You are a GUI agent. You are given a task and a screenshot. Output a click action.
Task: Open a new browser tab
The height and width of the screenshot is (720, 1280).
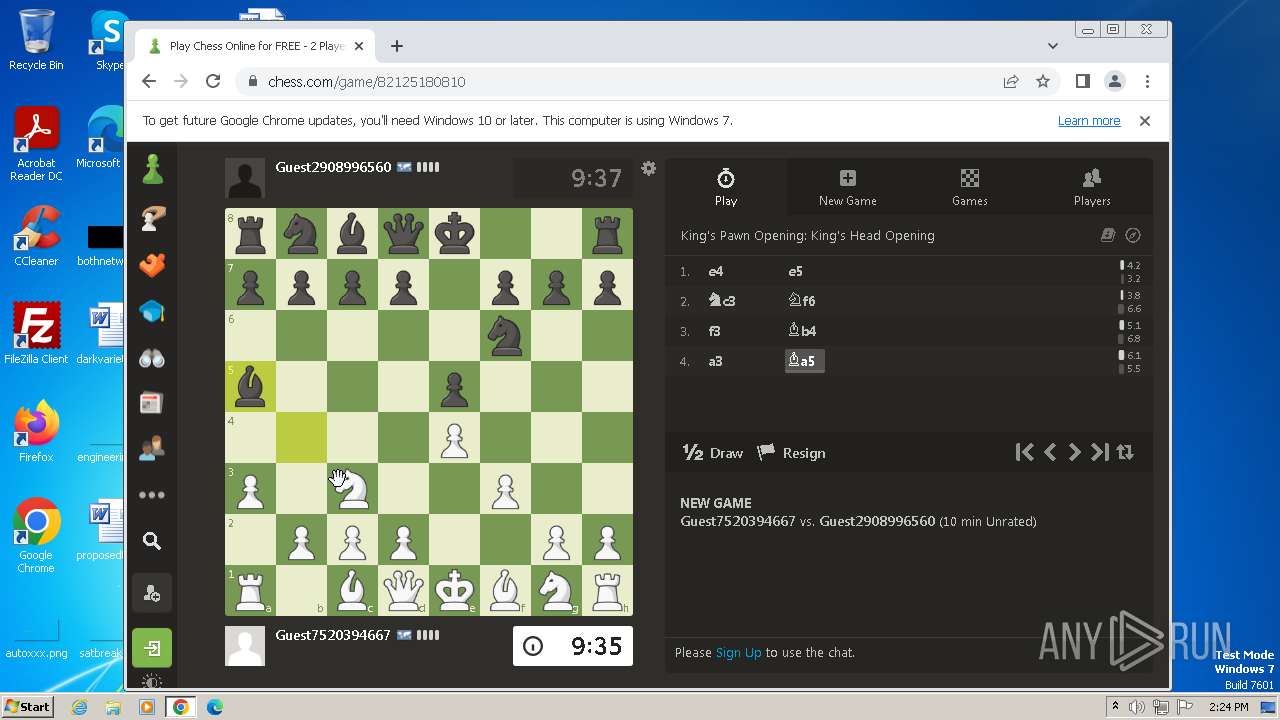click(x=397, y=46)
